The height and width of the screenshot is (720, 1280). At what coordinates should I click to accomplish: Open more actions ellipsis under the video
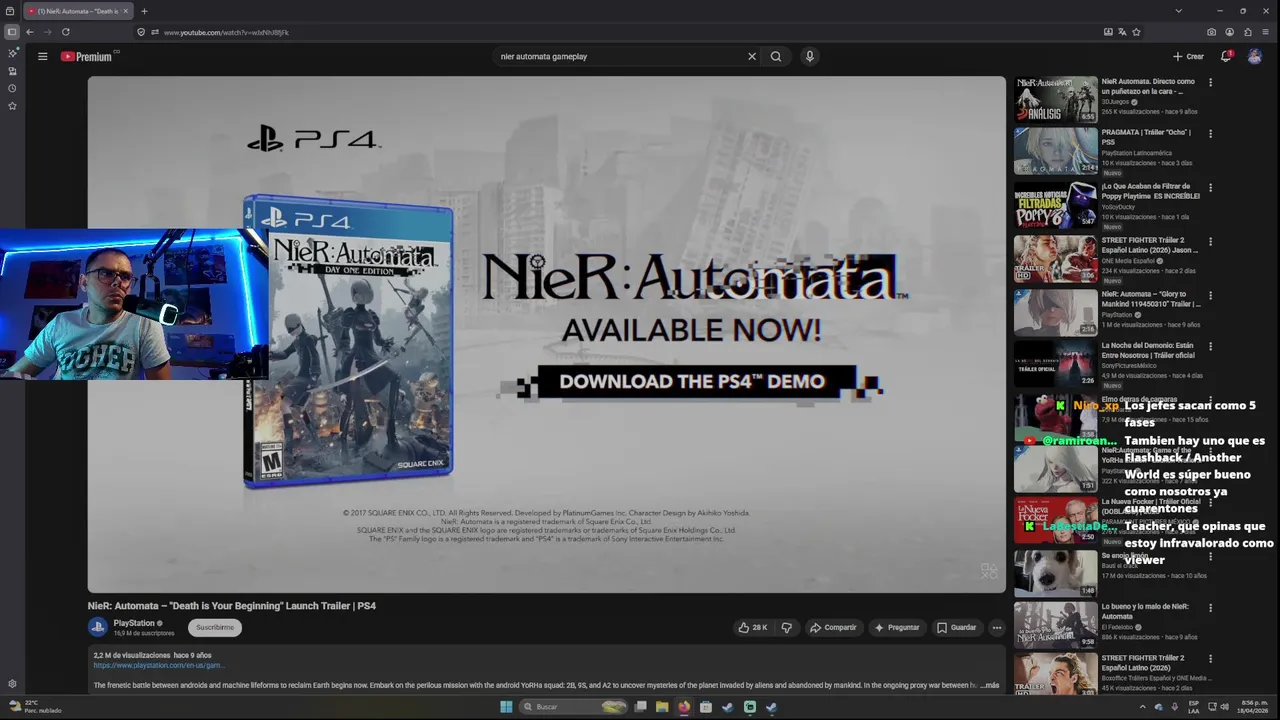coord(996,627)
